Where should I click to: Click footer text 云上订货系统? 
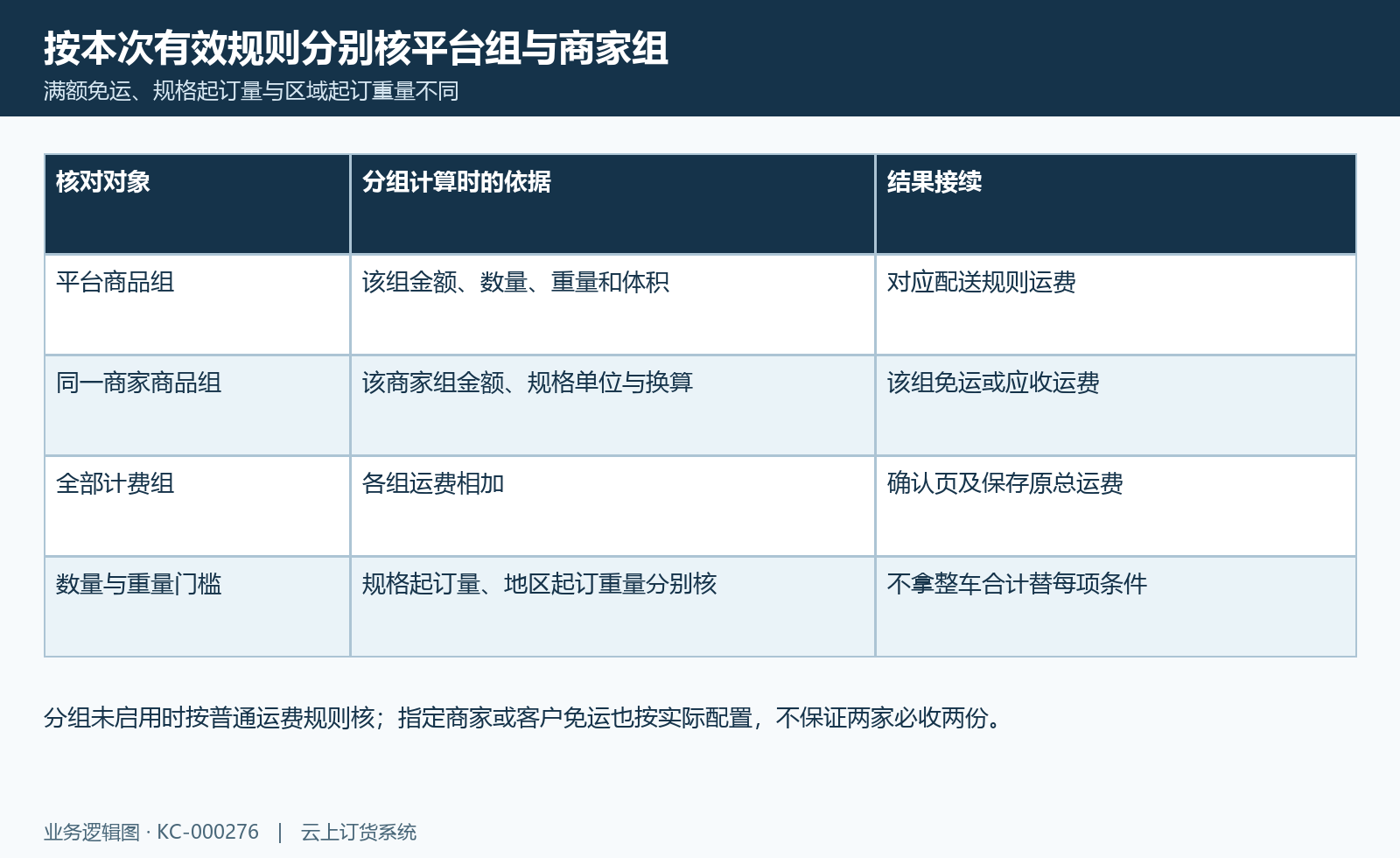click(359, 832)
